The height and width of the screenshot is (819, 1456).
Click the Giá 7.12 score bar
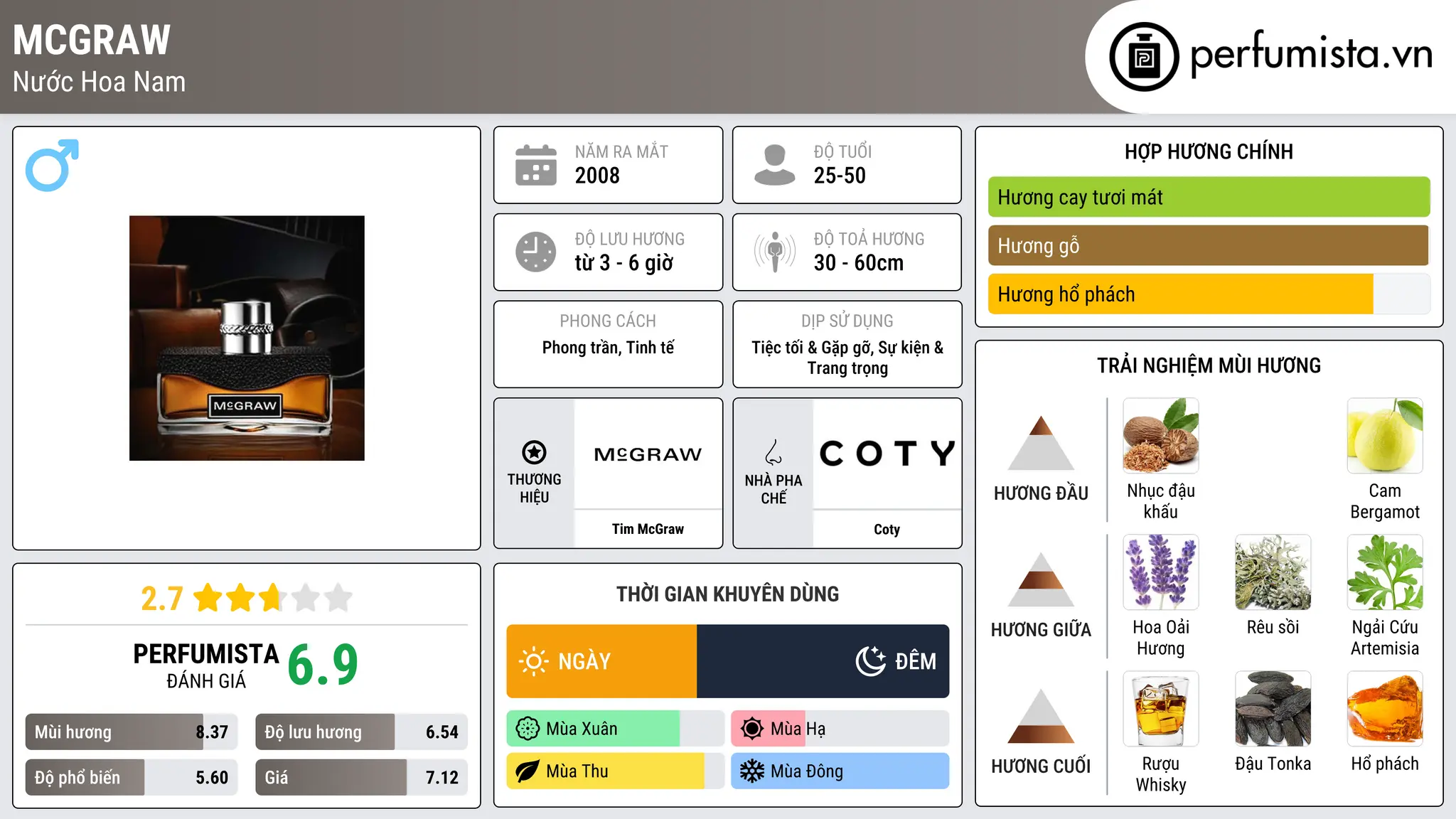[362, 777]
